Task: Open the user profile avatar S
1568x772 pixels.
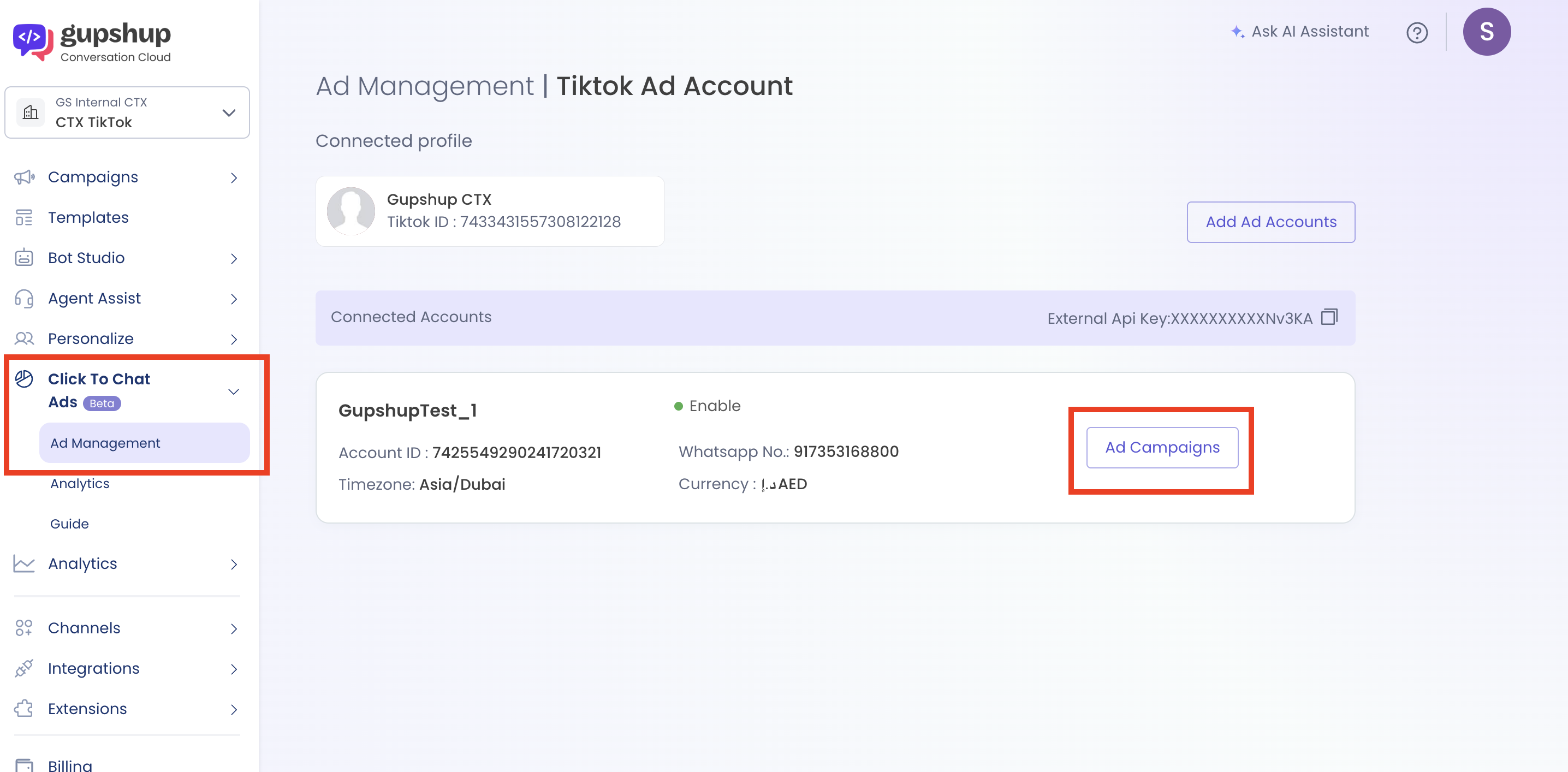Action: click(1486, 32)
